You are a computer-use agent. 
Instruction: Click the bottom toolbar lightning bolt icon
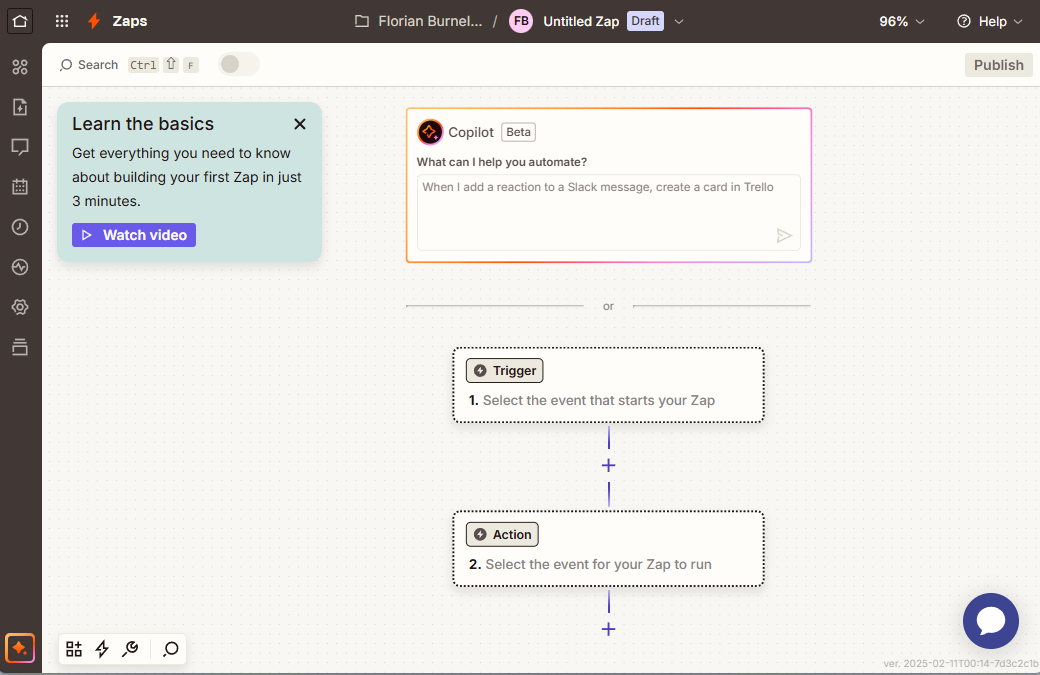coord(102,649)
